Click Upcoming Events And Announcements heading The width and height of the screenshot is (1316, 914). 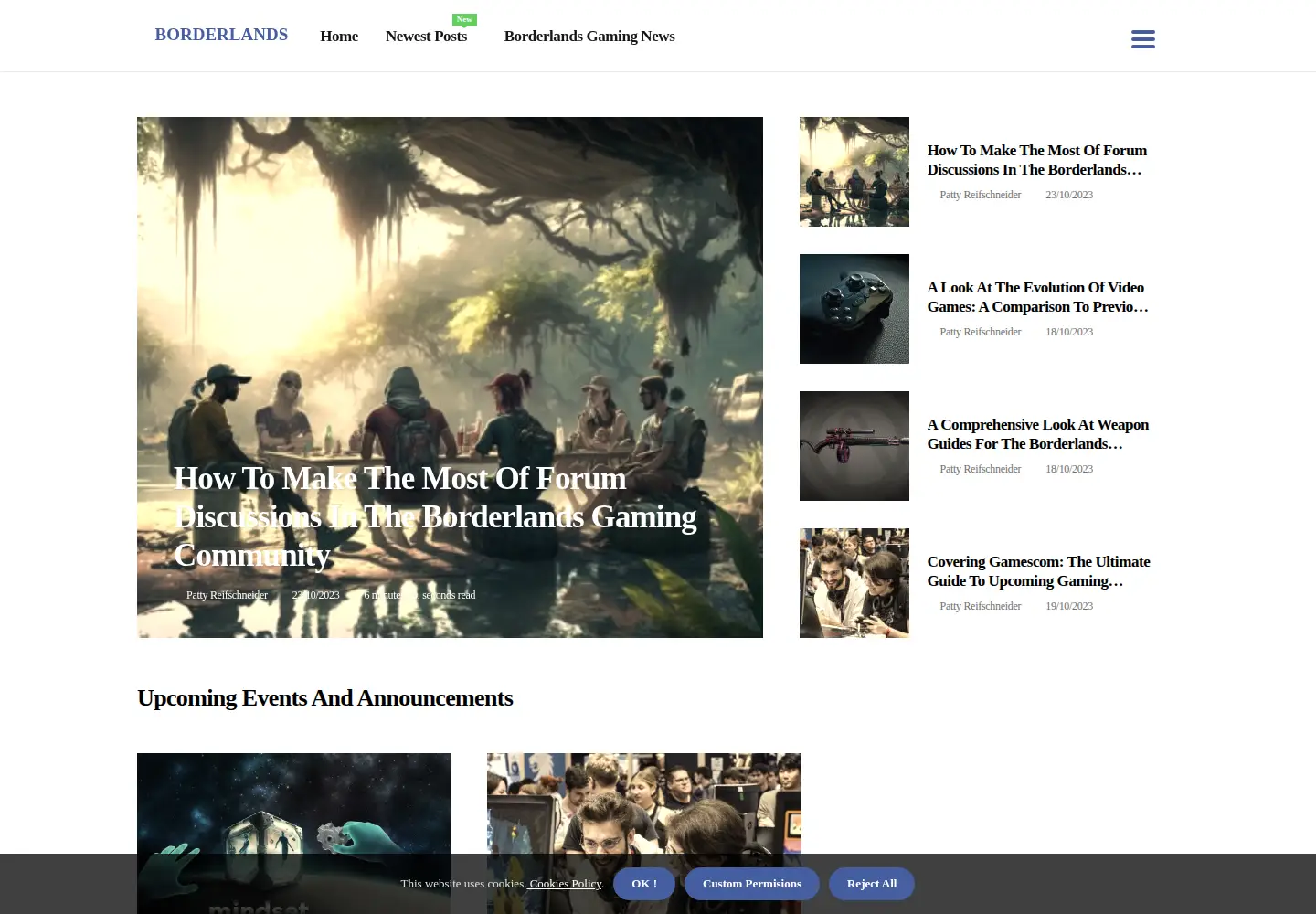[x=324, y=698]
